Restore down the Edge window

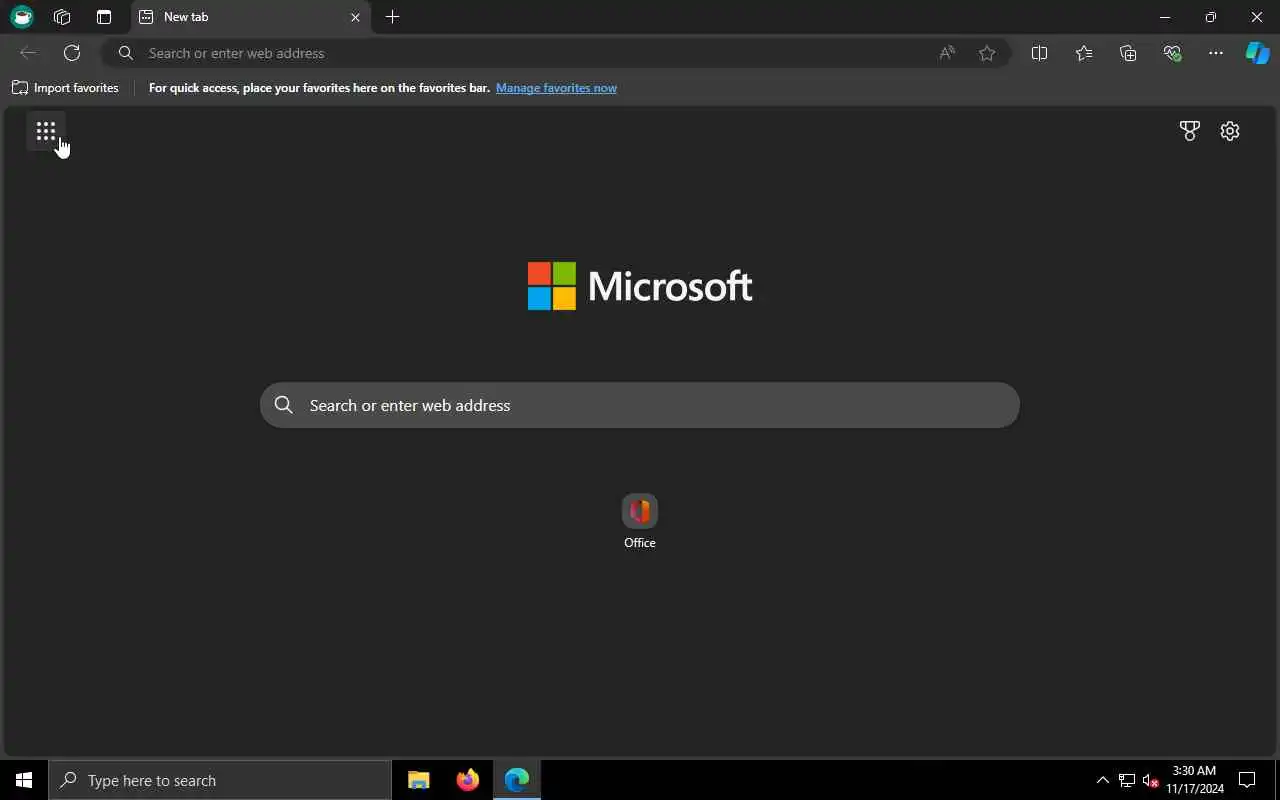1211,17
